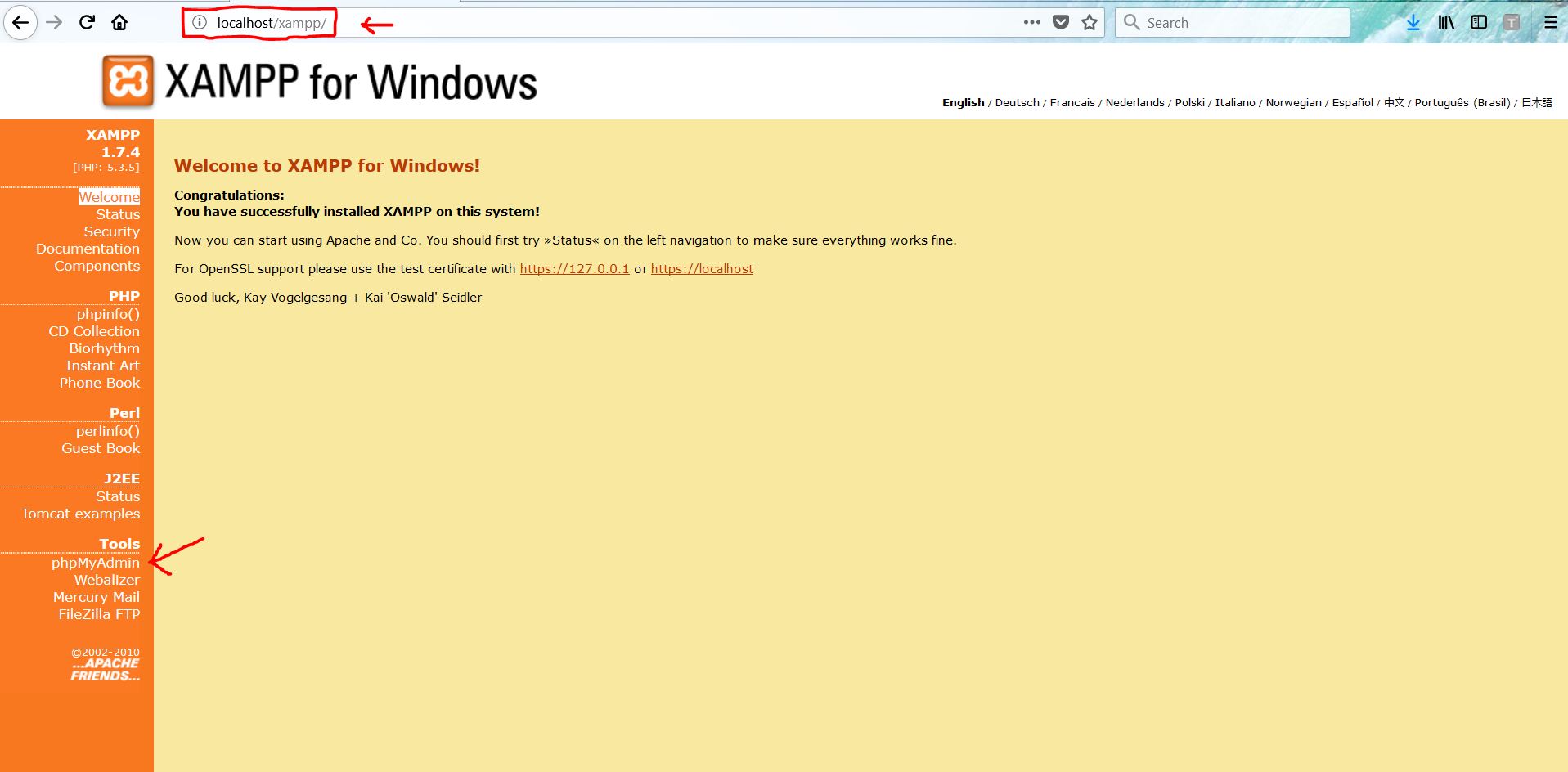The width and height of the screenshot is (1568, 772).
Task: Open the Firefox hamburger menu
Action: (1551, 23)
